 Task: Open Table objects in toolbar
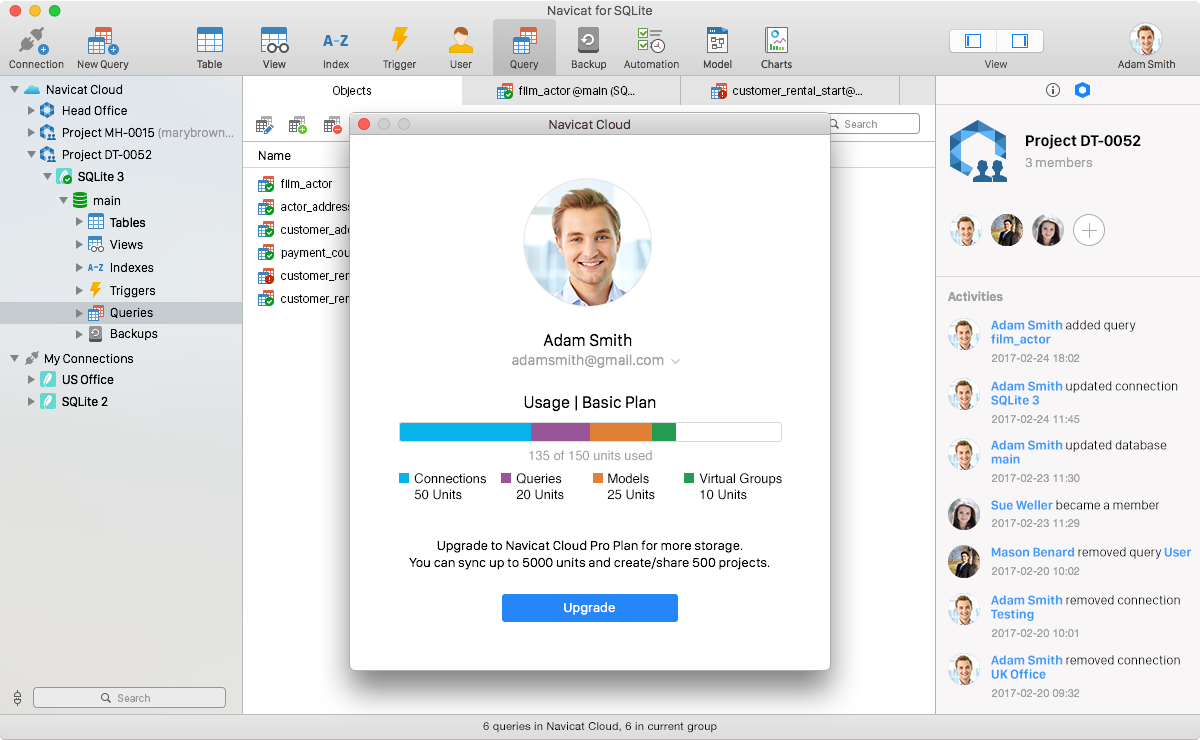tap(210, 48)
